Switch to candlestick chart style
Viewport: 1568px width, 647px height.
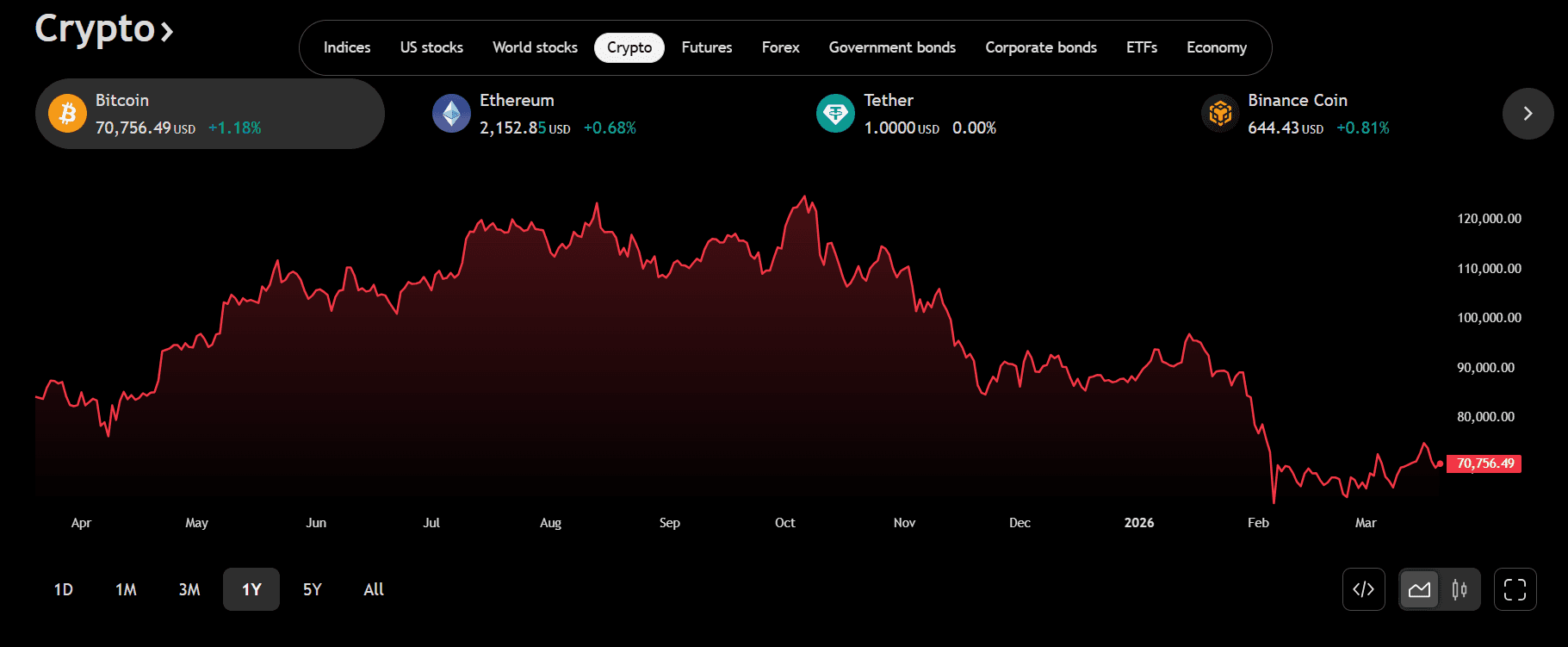pos(1460,589)
